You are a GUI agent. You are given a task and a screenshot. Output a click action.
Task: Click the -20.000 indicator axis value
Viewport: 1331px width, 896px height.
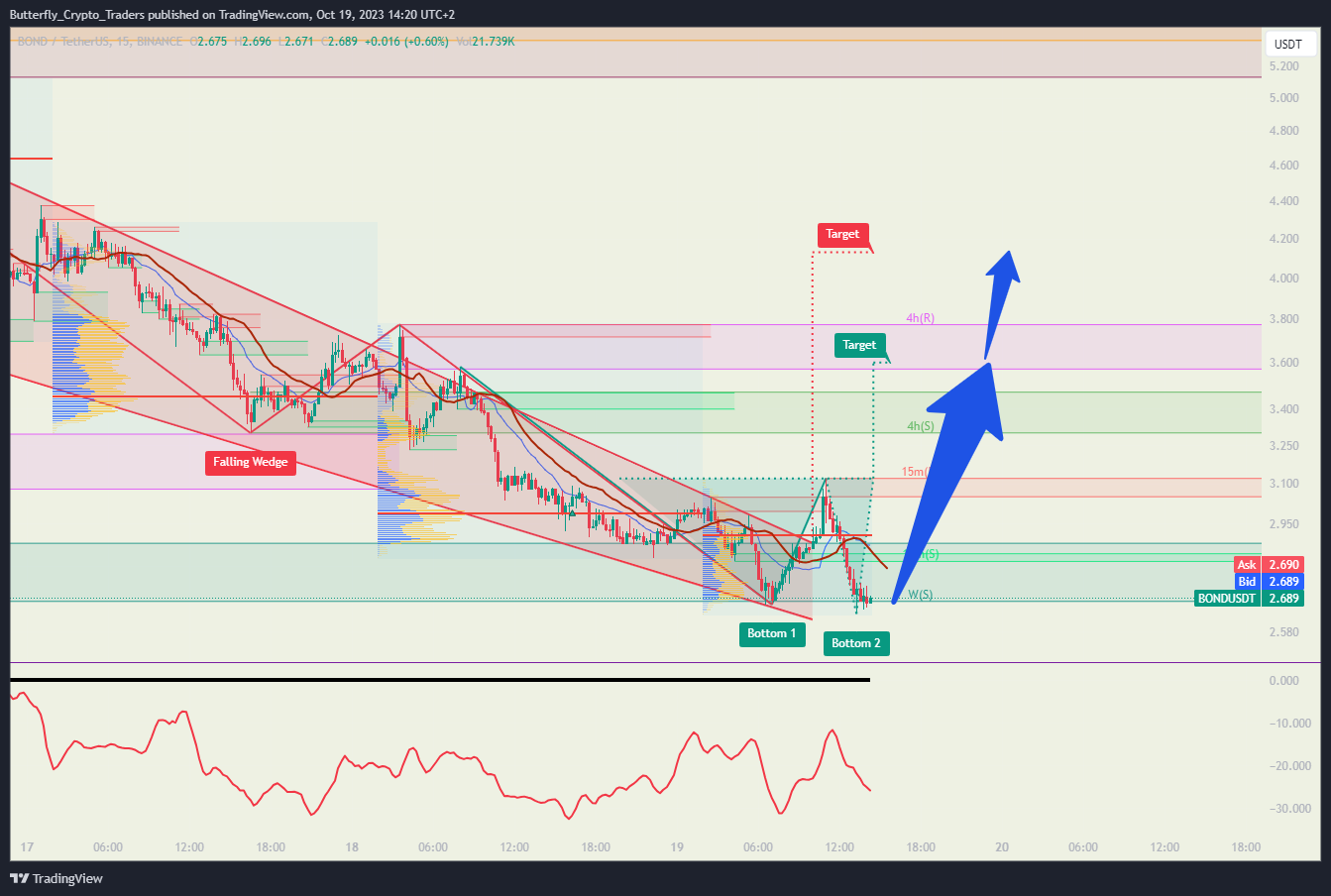tap(1286, 766)
